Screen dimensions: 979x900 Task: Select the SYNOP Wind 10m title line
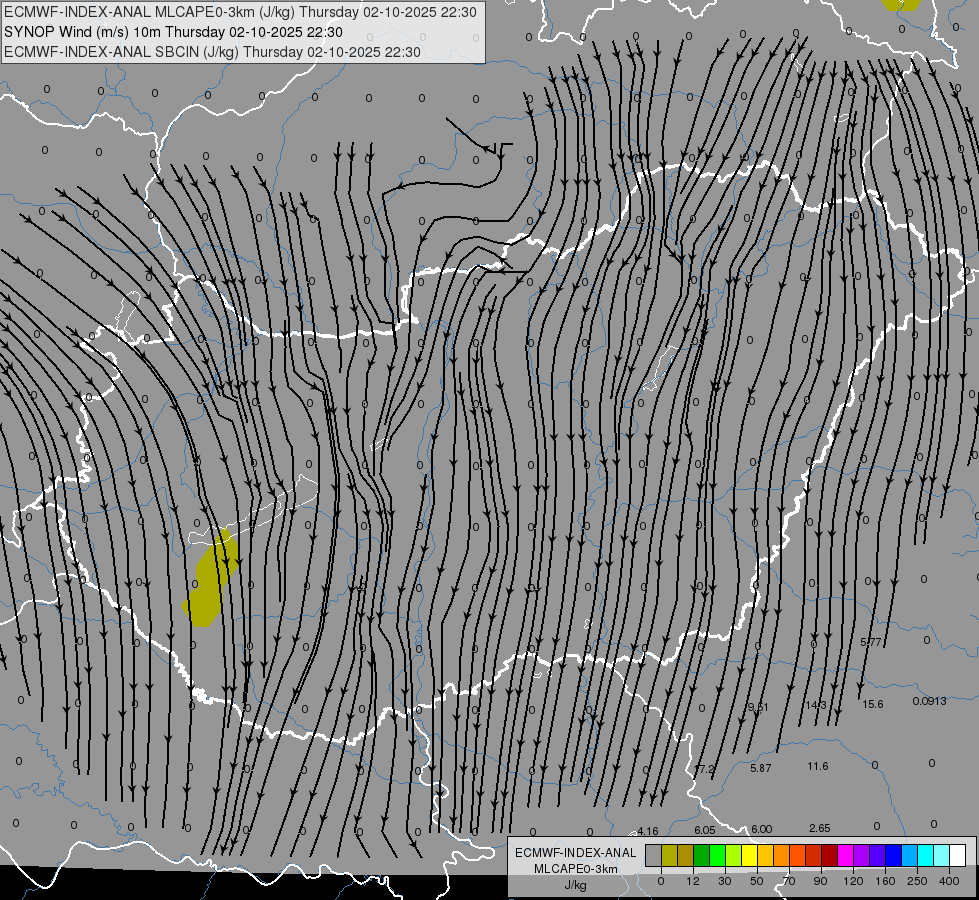click(x=173, y=32)
